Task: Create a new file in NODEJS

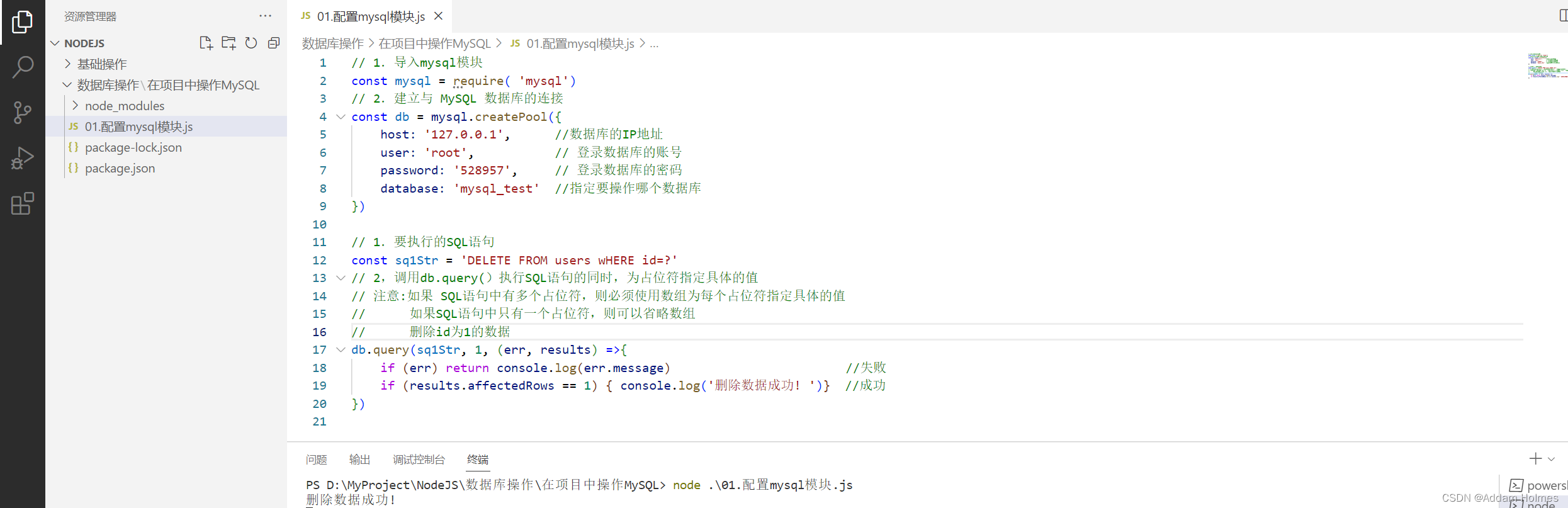Action: pyautogui.click(x=206, y=43)
